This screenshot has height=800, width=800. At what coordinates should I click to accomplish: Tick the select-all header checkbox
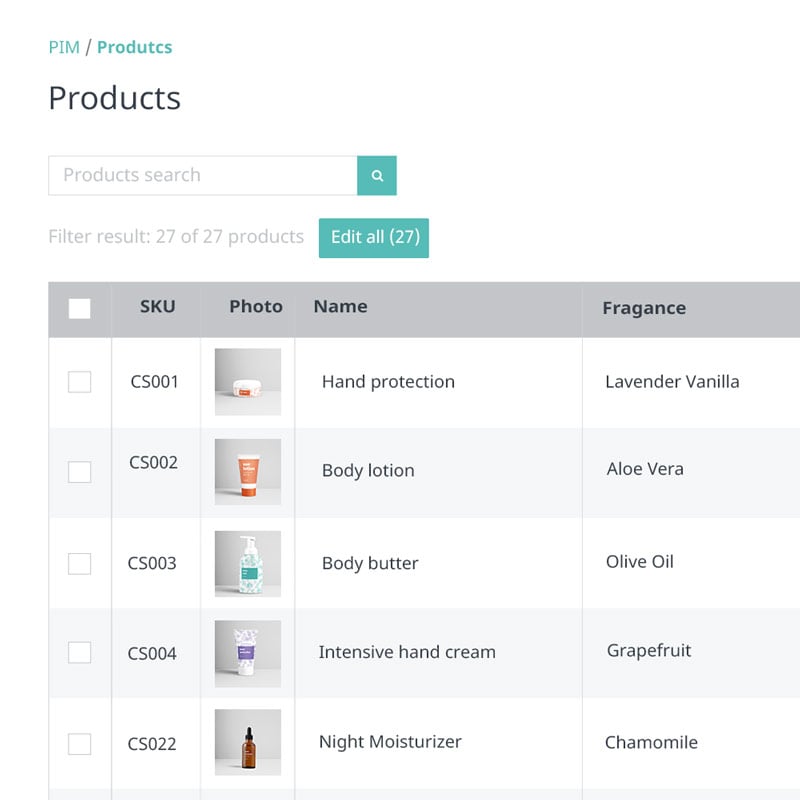[x=80, y=309]
